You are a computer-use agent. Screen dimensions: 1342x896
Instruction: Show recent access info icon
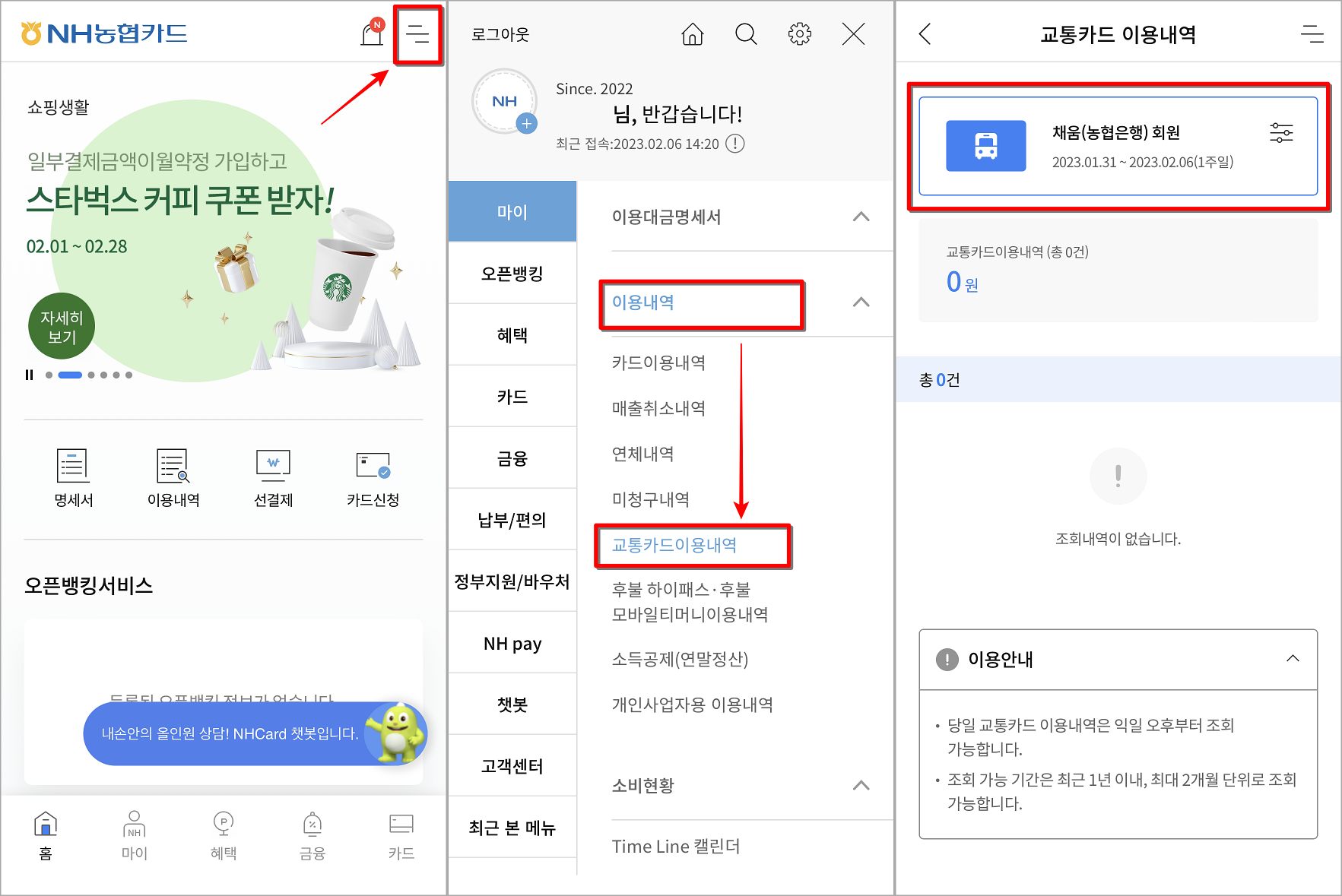click(735, 144)
